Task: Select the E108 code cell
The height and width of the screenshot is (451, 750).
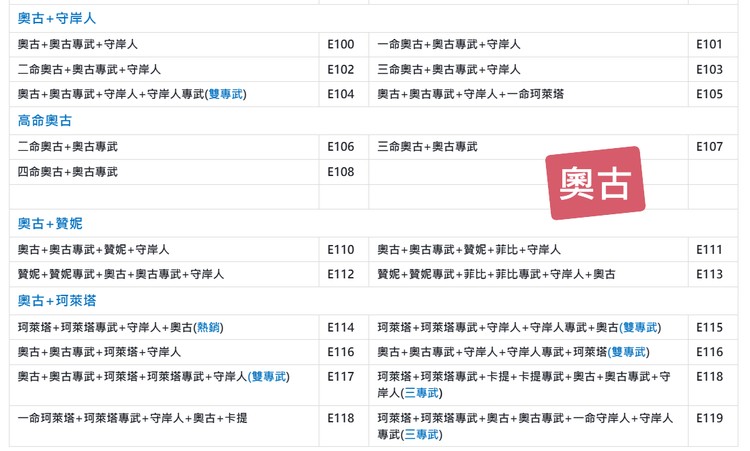Action: [340, 172]
